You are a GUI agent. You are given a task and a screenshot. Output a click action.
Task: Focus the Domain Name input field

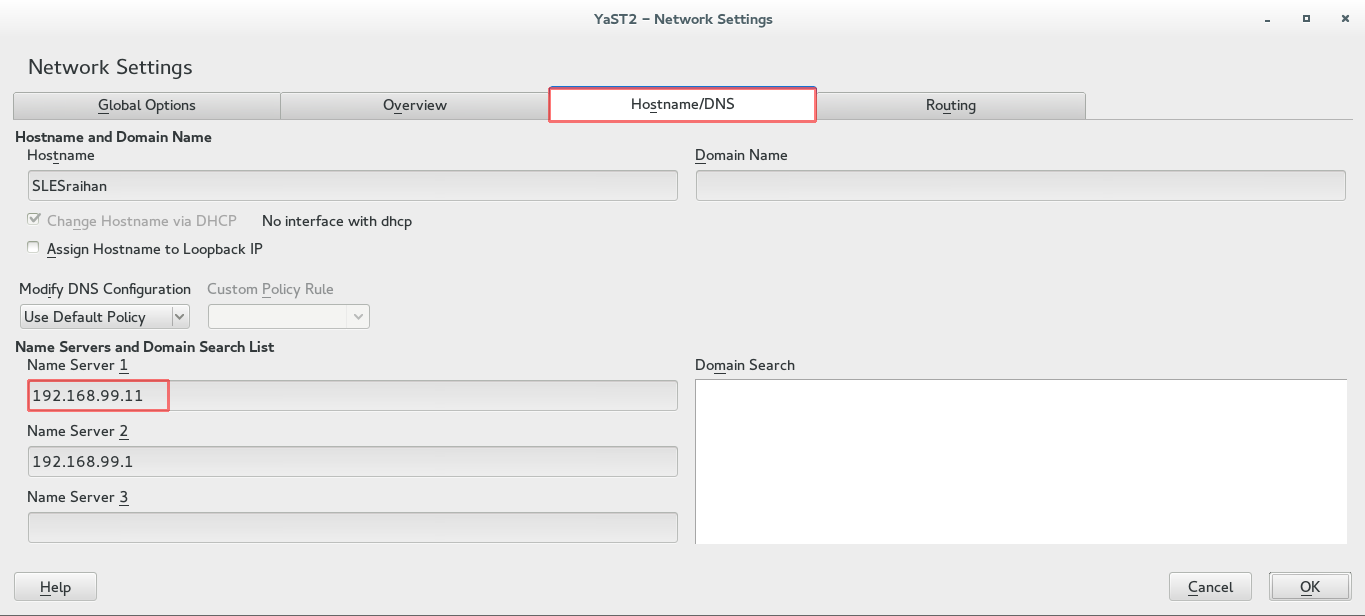click(x=1021, y=185)
